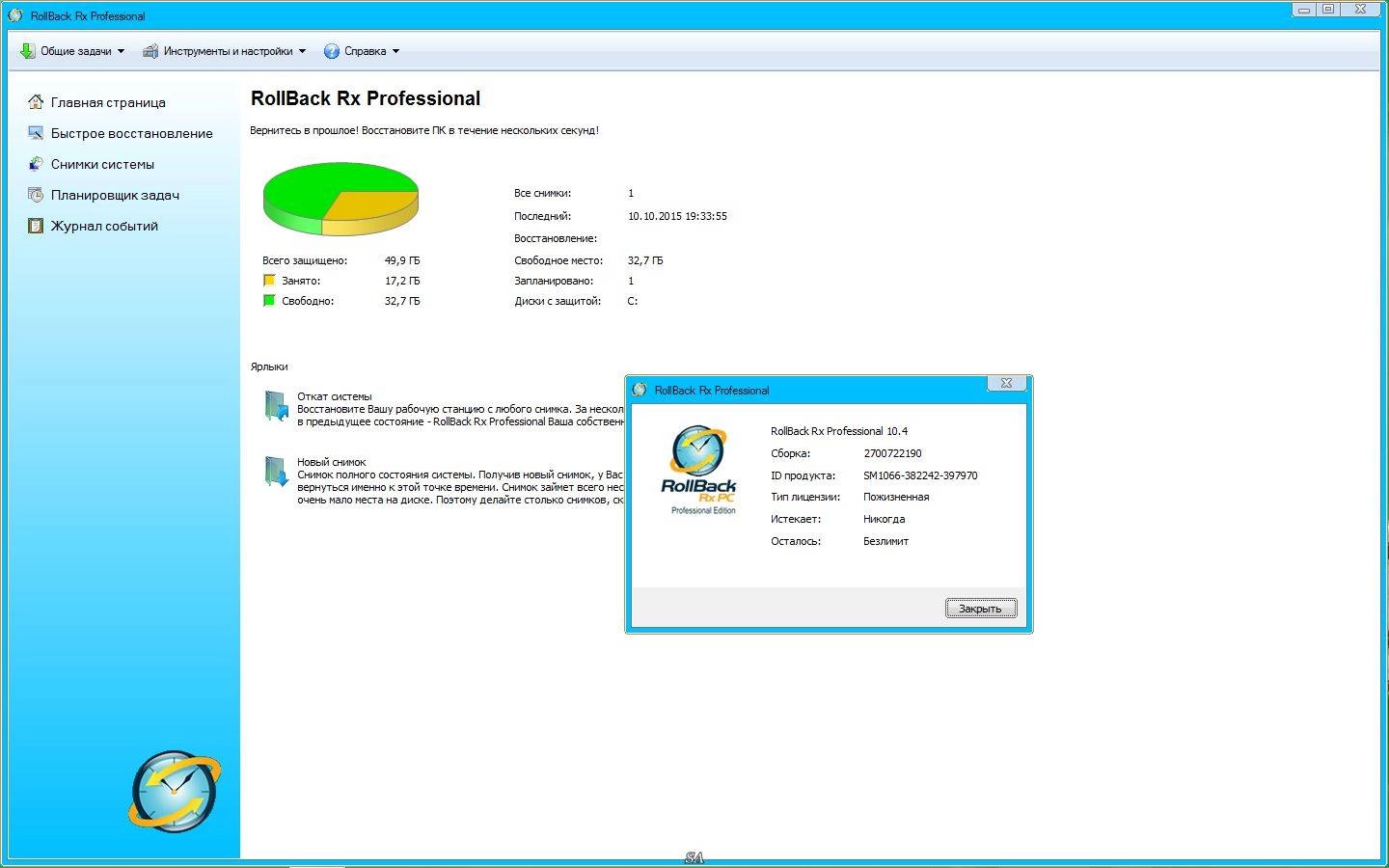Click the Никогда expiry value
The image size is (1389, 868).
click(x=884, y=519)
